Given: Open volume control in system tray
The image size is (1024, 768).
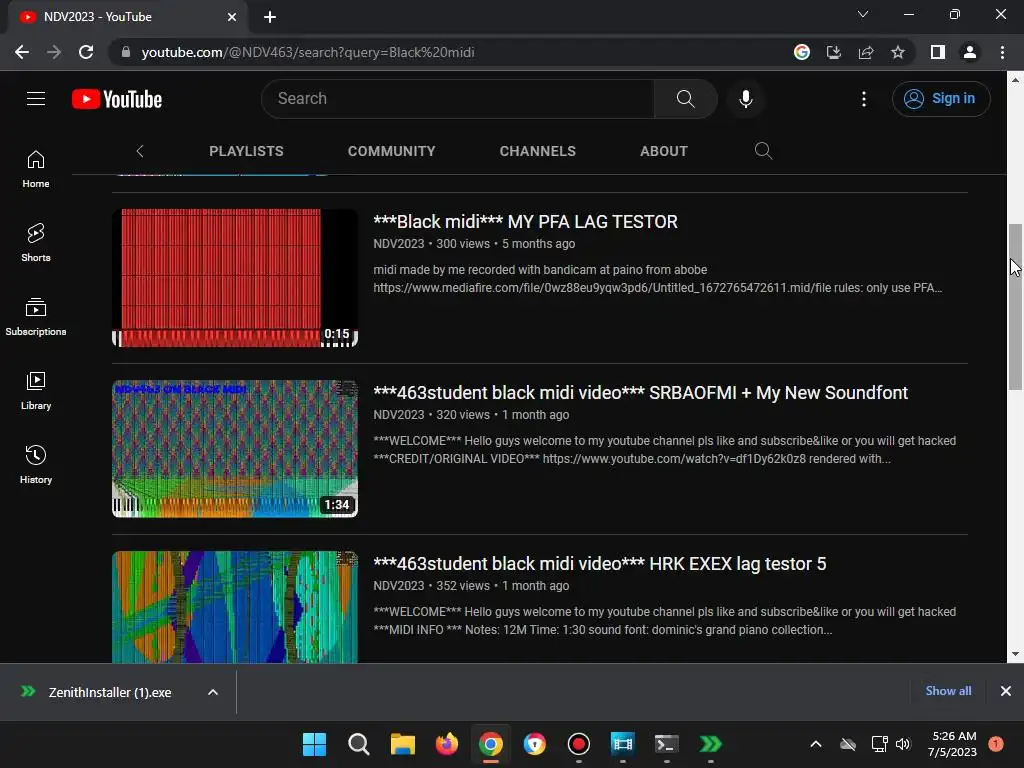Looking at the screenshot, I should [x=903, y=744].
